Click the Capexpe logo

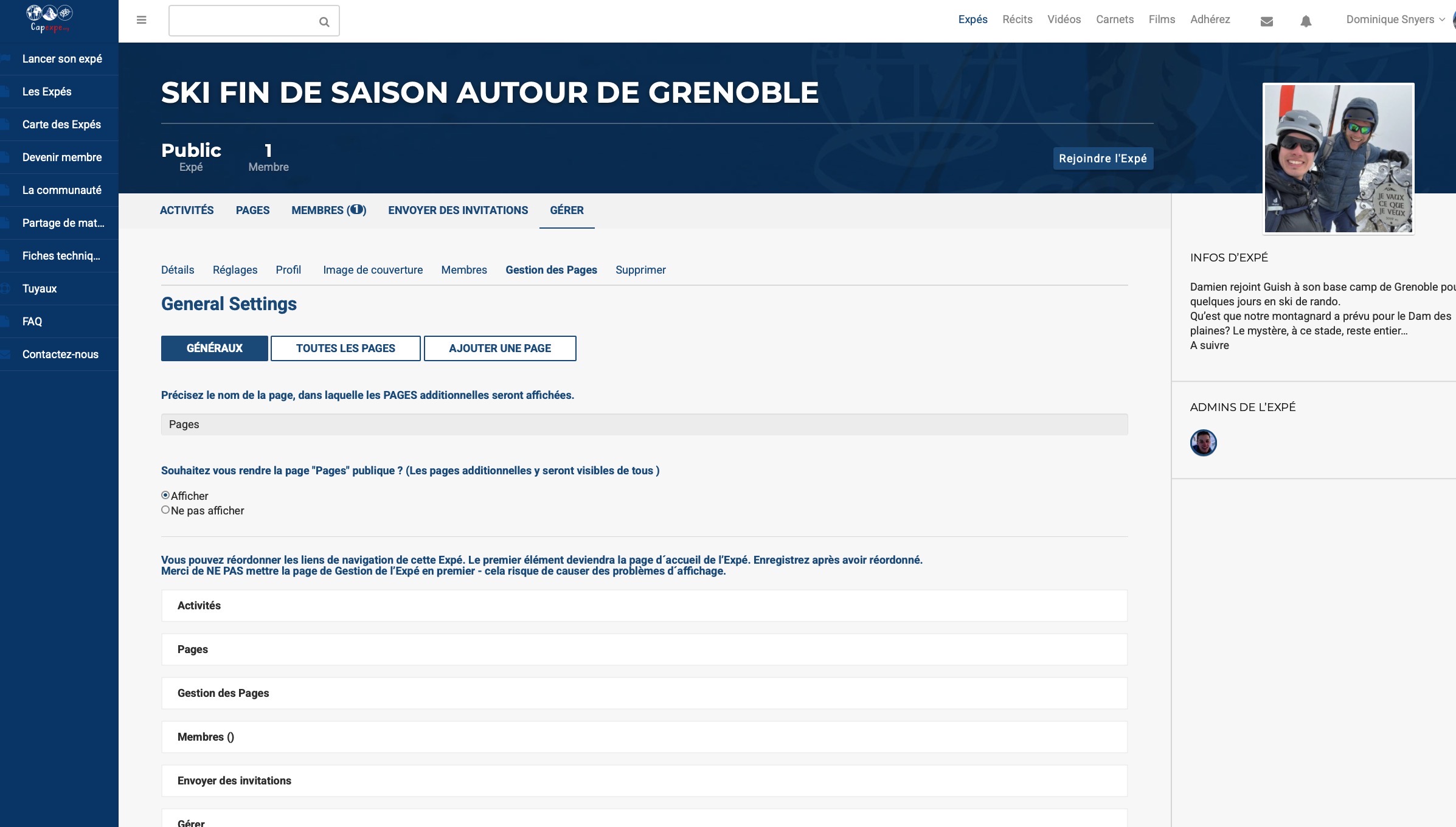(x=50, y=18)
